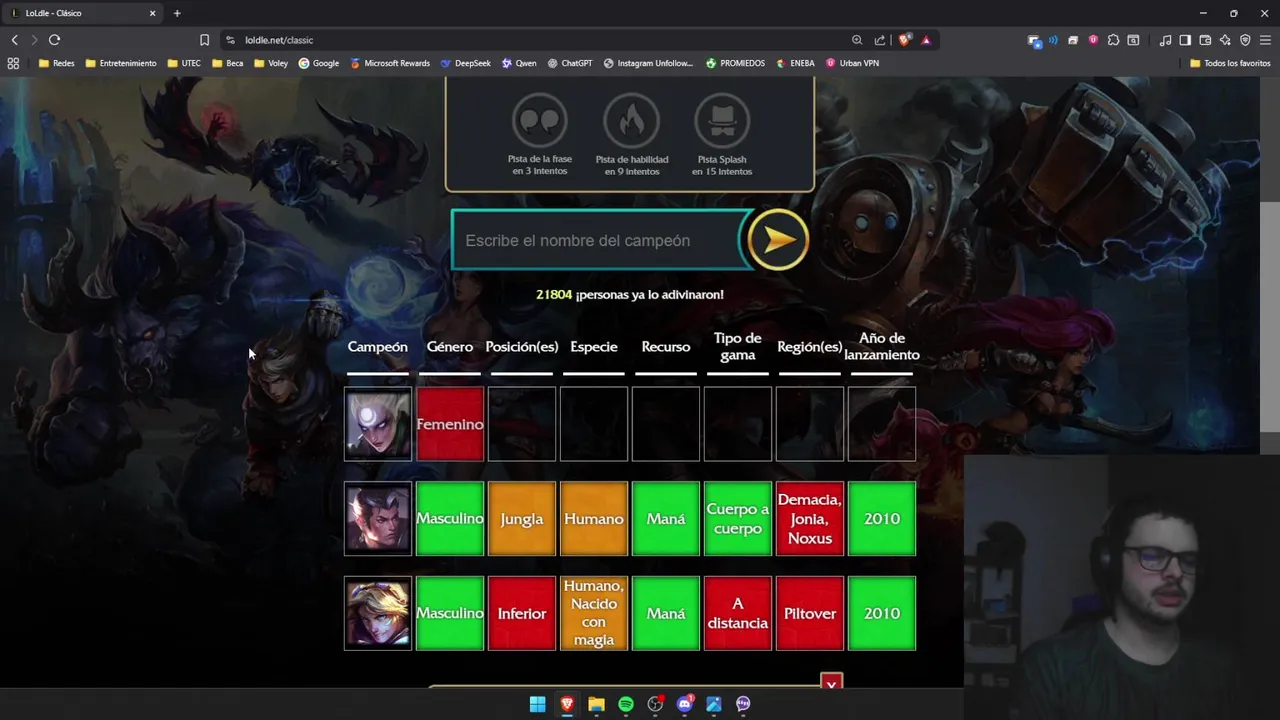Click in the champion name input field
The width and height of the screenshot is (1280, 720).
597,240
